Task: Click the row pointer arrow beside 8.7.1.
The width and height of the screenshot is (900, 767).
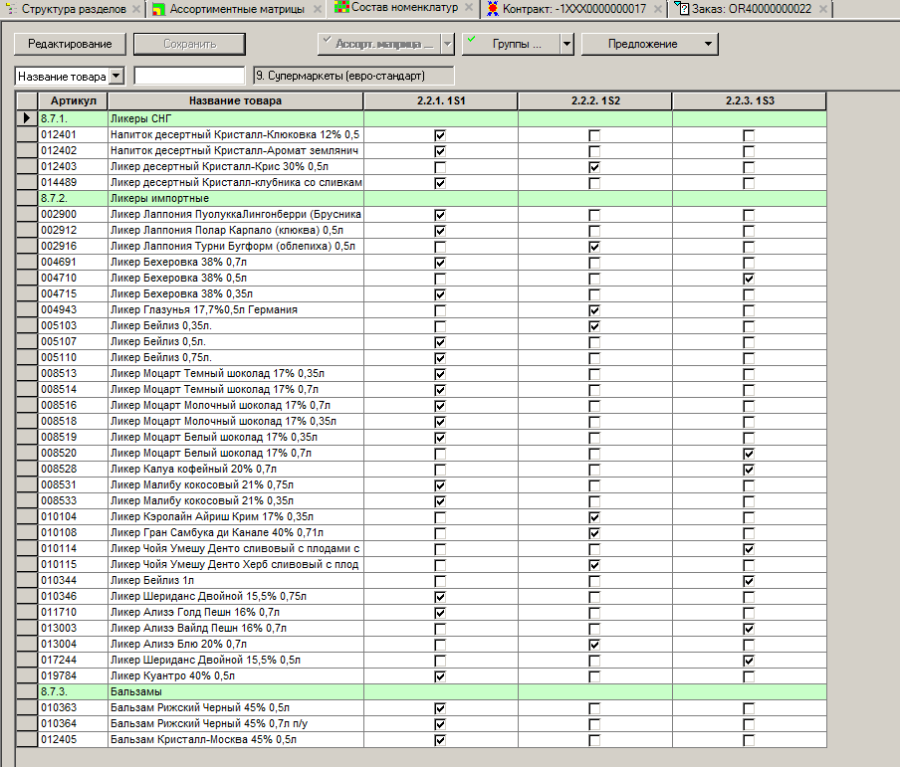Action: pos(26,118)
